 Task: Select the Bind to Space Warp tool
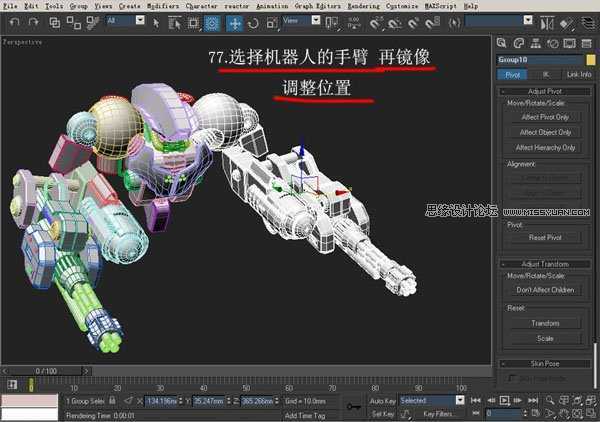point(93,23)
